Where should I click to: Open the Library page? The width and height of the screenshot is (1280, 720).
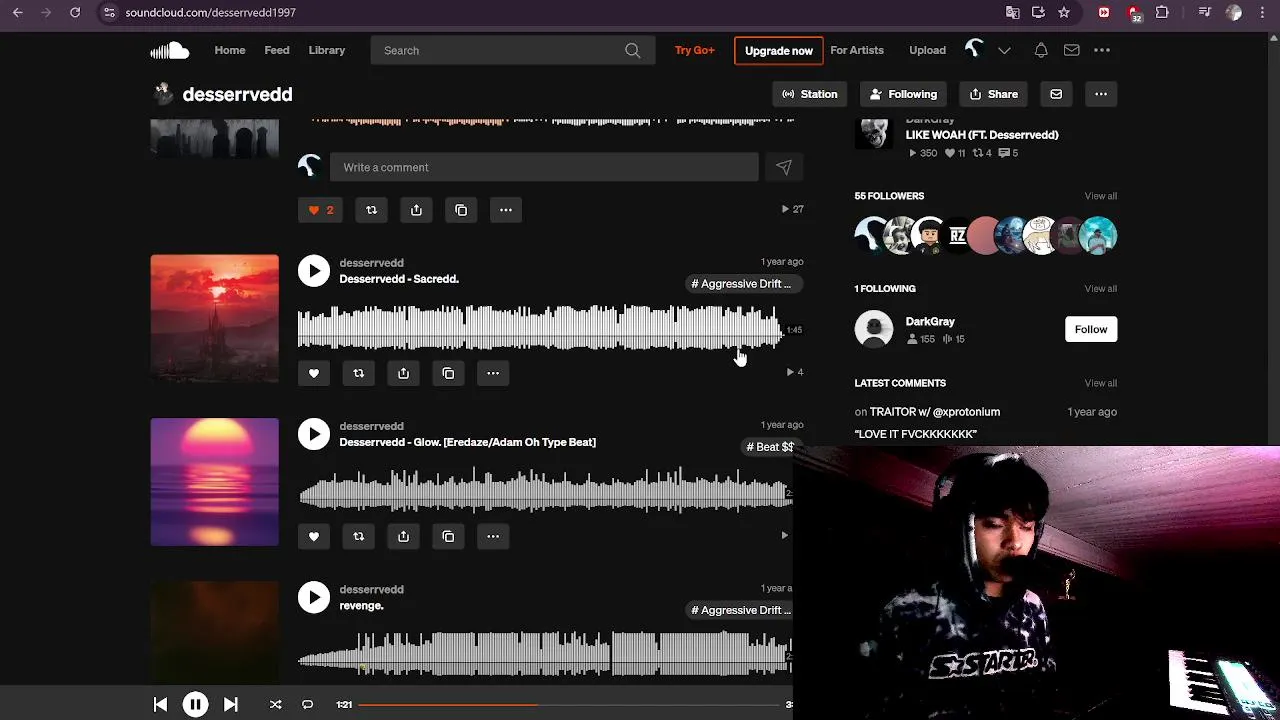click(327, 50)
